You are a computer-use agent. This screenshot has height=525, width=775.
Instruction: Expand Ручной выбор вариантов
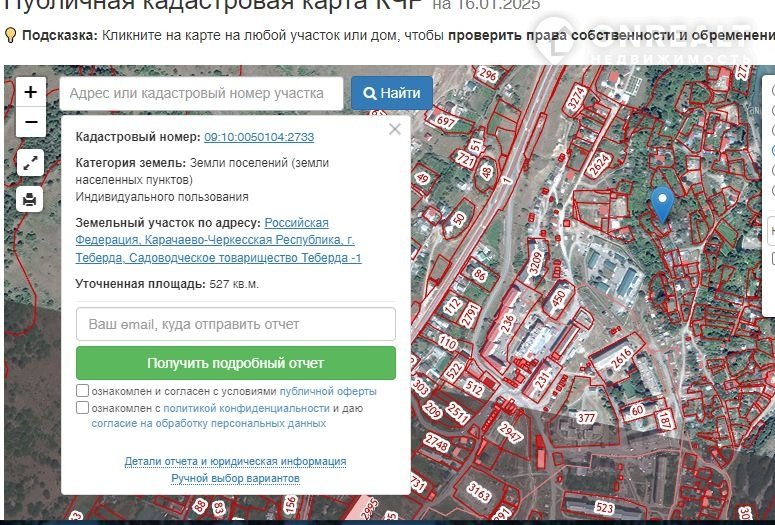pos(235,479)
